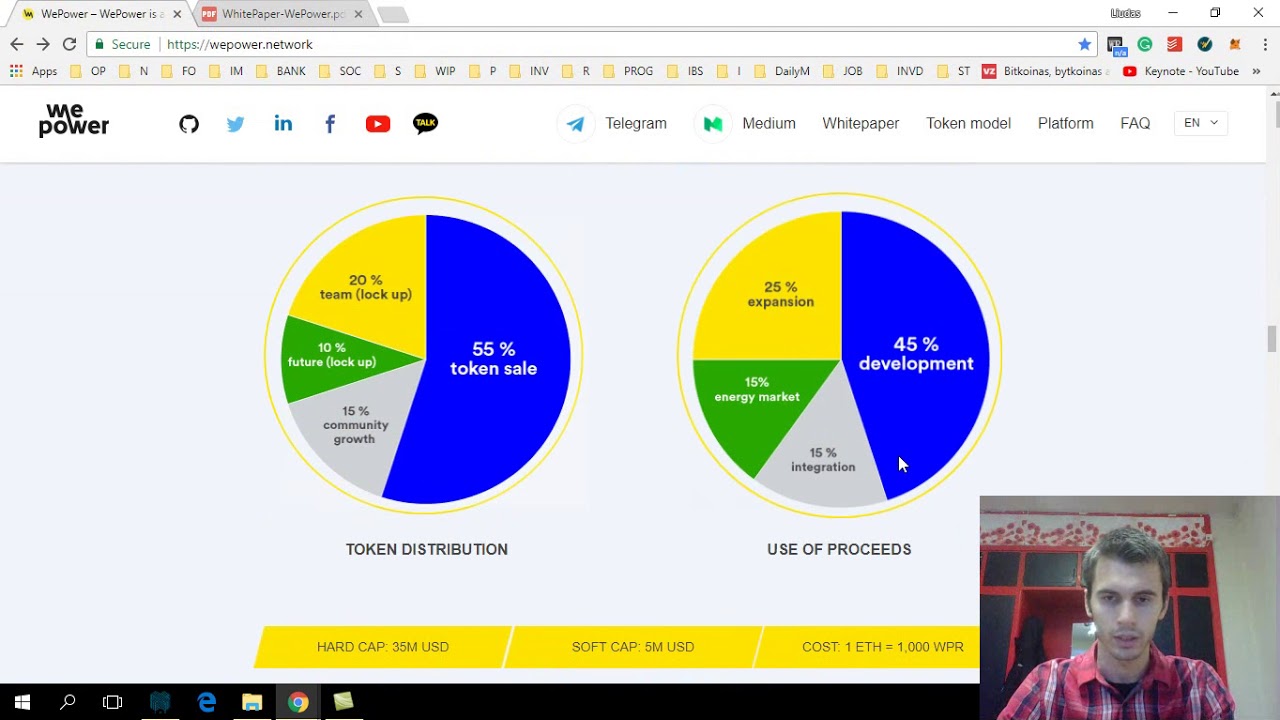
Task: Open the LinkedIn icon in header
Action: (x=283, y=123)
